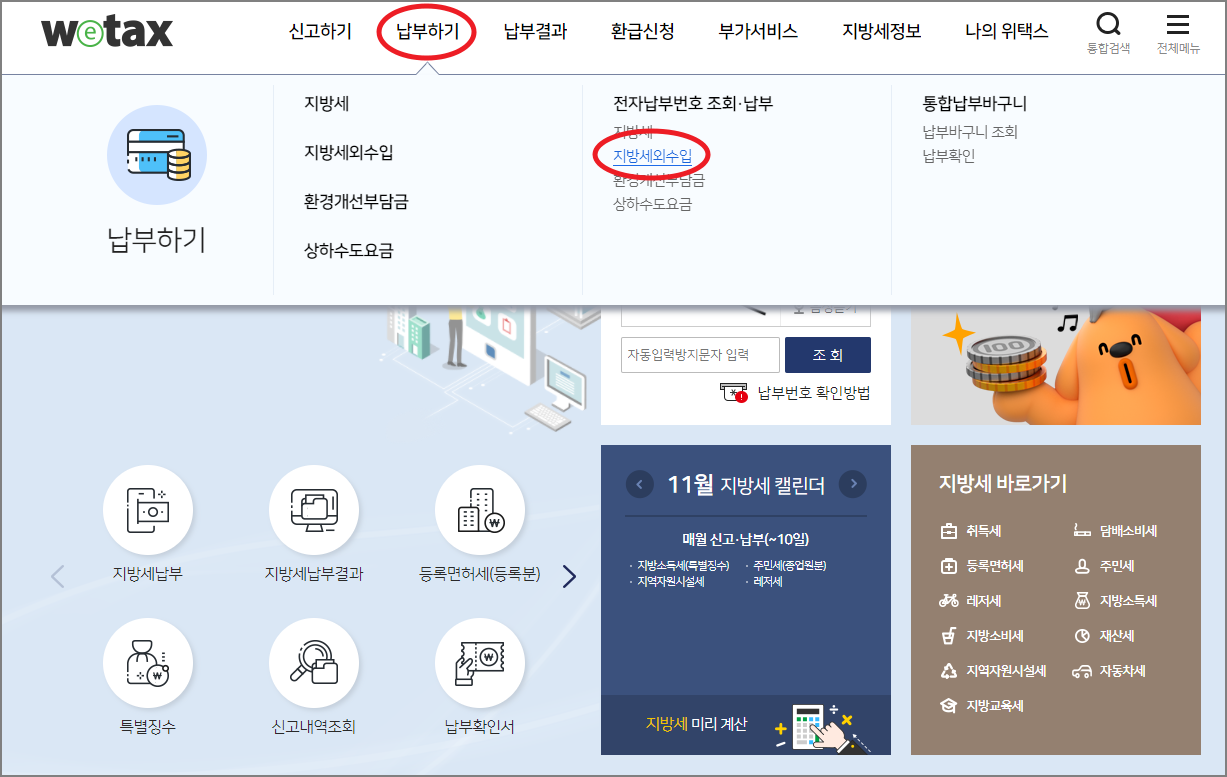
Task: Click the 지방세납부 round icon
Action: point(148,511)
